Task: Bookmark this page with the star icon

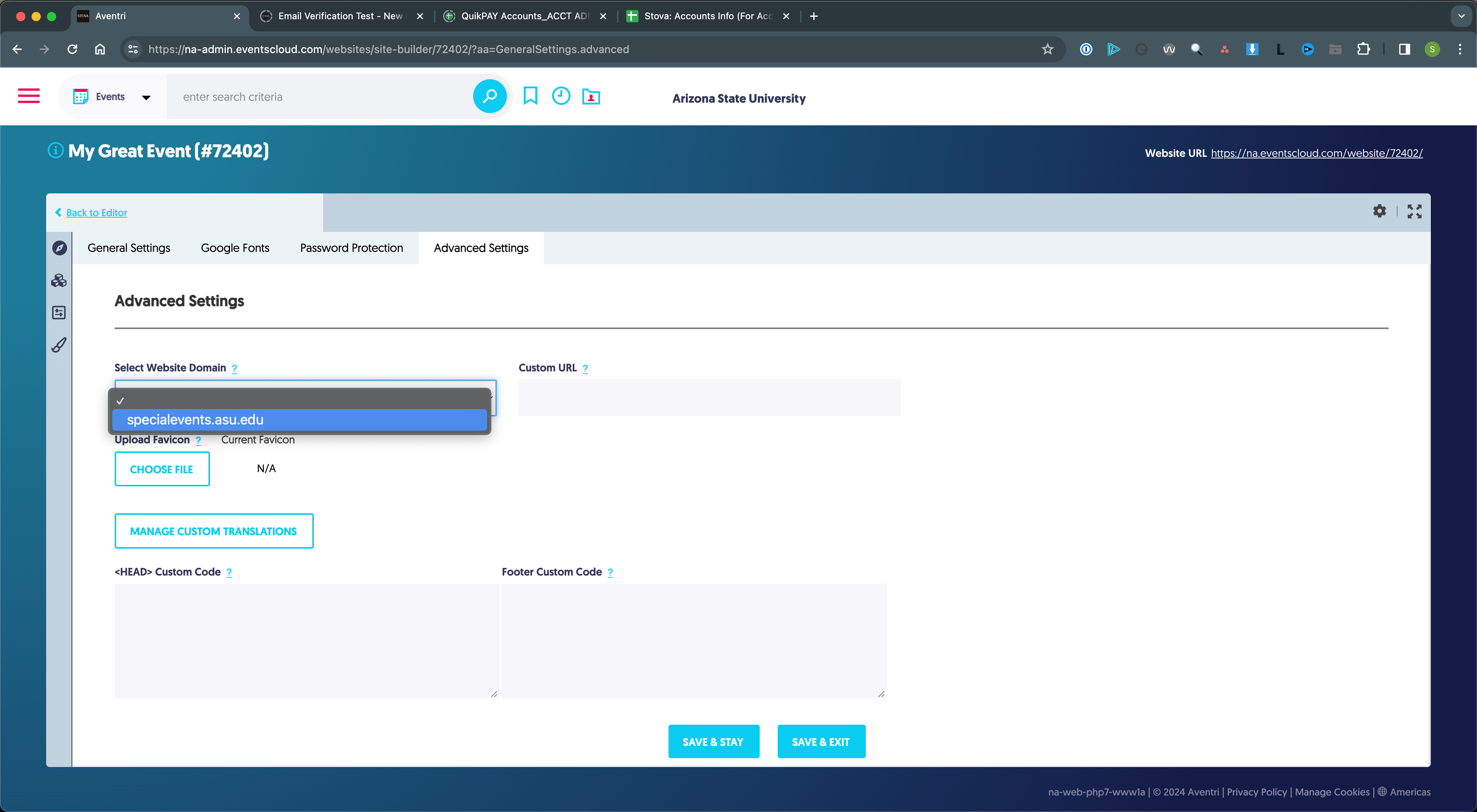Action: (1047, 49)
